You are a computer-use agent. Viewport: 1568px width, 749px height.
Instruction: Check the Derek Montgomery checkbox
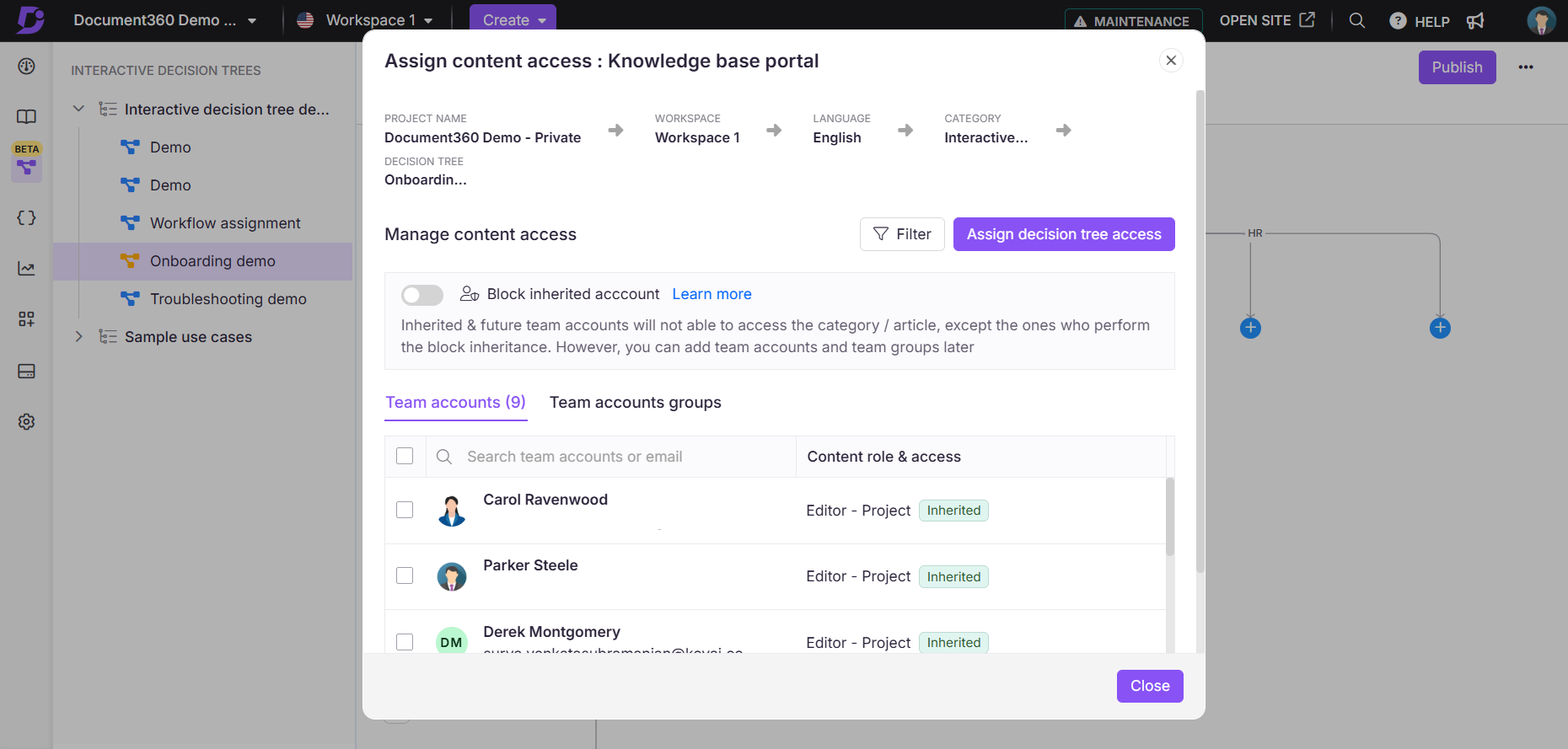pos(405,642)
